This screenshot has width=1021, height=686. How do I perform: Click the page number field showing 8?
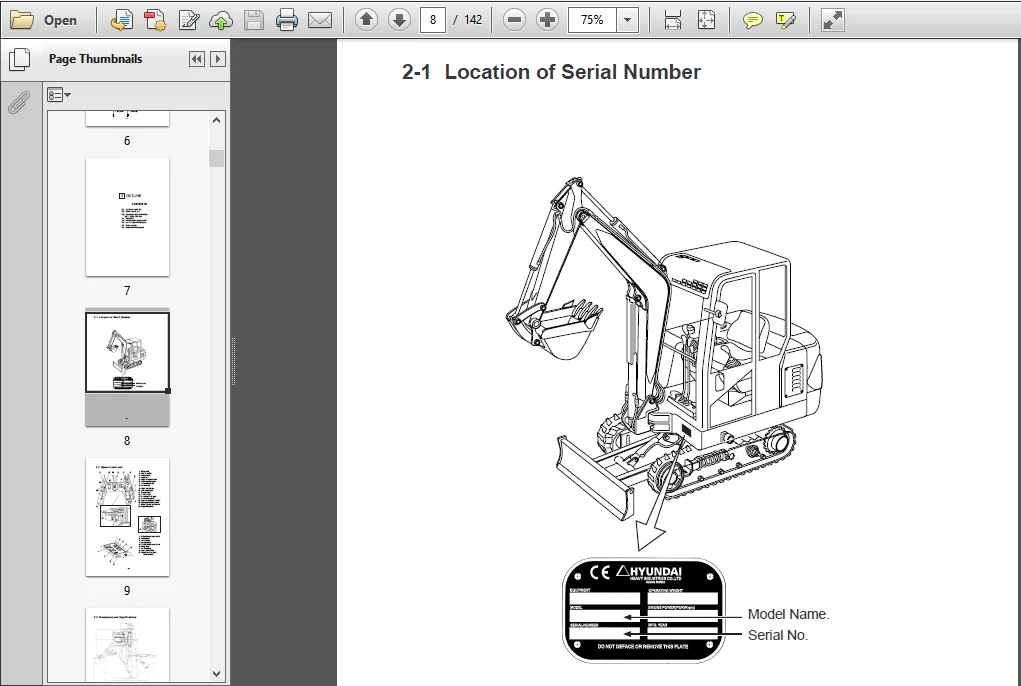coord(432,20)
